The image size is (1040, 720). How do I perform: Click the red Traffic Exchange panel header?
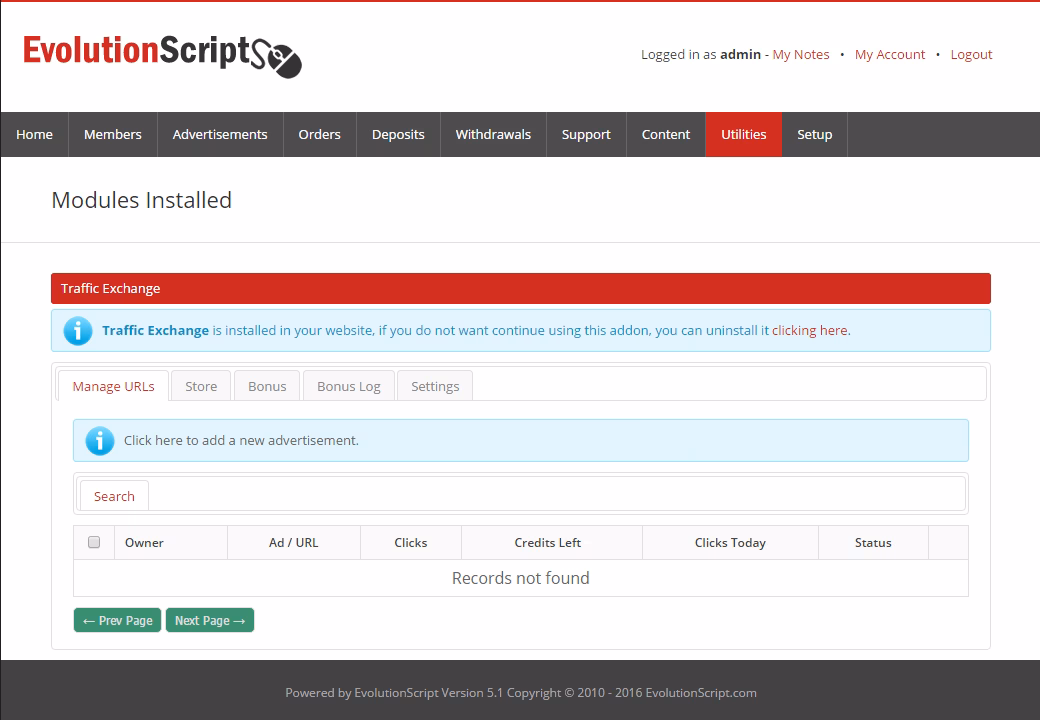(521, 288)
